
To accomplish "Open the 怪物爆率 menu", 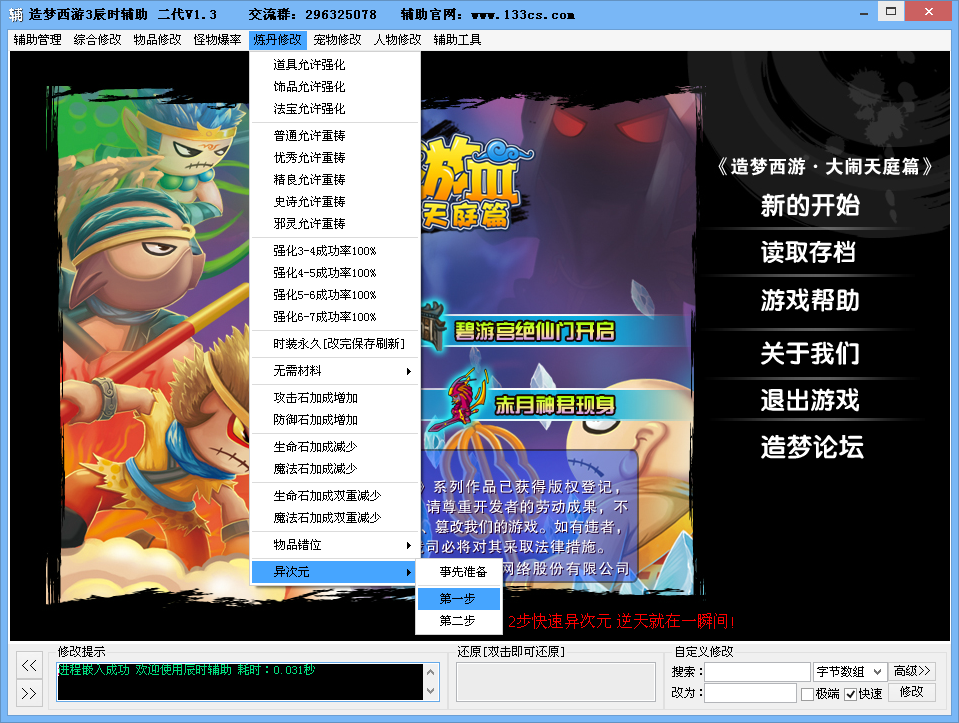I will click(x=217, y=40).
